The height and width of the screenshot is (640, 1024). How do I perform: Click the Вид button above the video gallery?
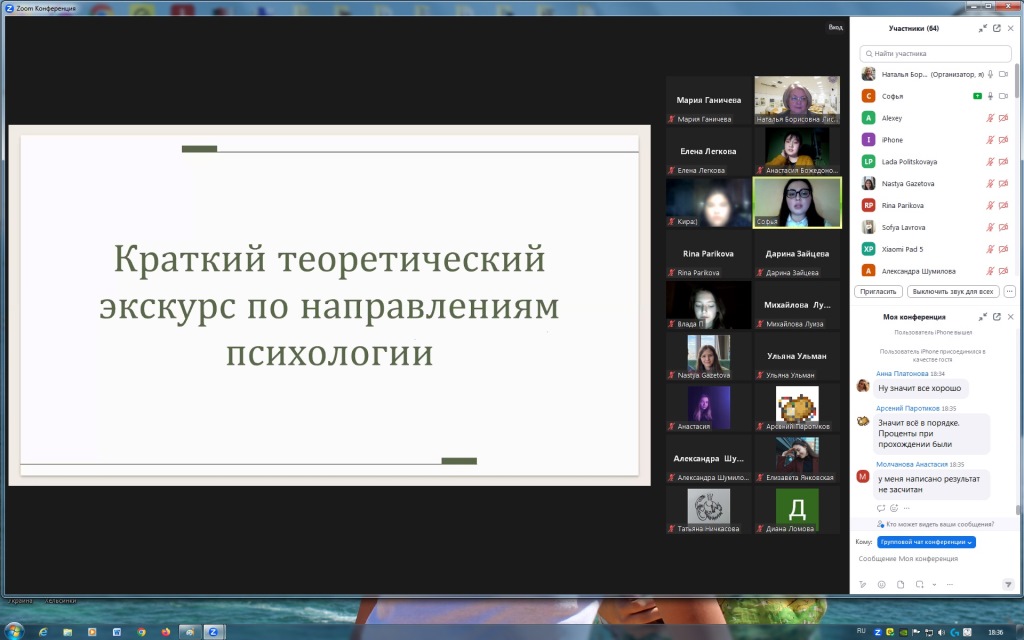835,27
